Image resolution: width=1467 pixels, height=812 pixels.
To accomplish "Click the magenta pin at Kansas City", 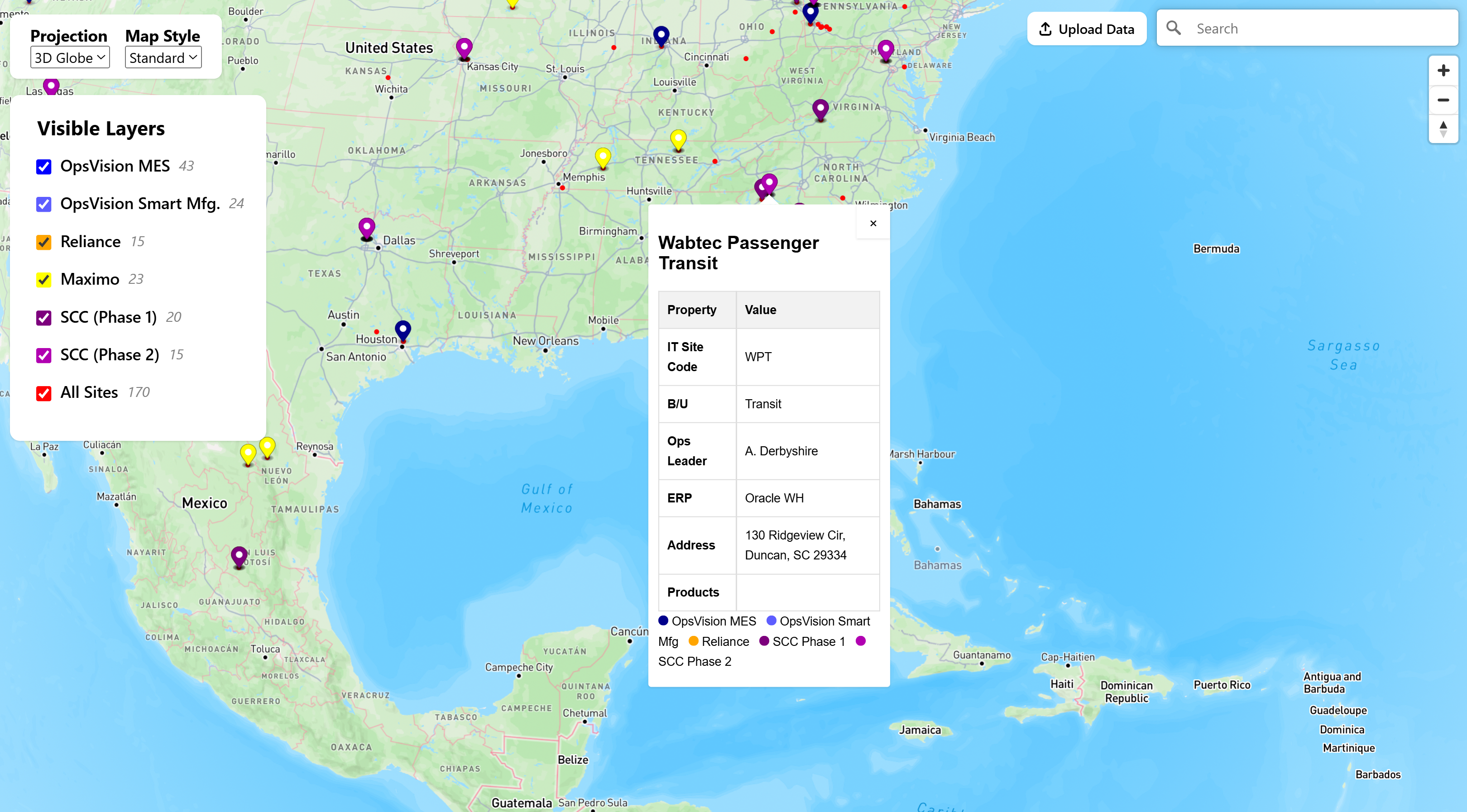I will [464, 48].
